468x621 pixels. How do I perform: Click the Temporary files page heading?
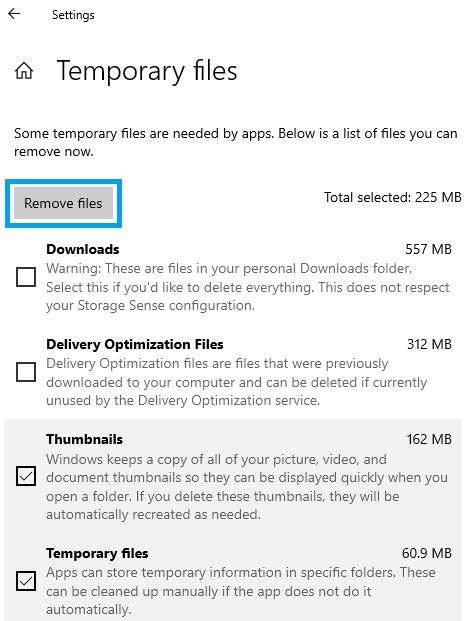point(147,72)
